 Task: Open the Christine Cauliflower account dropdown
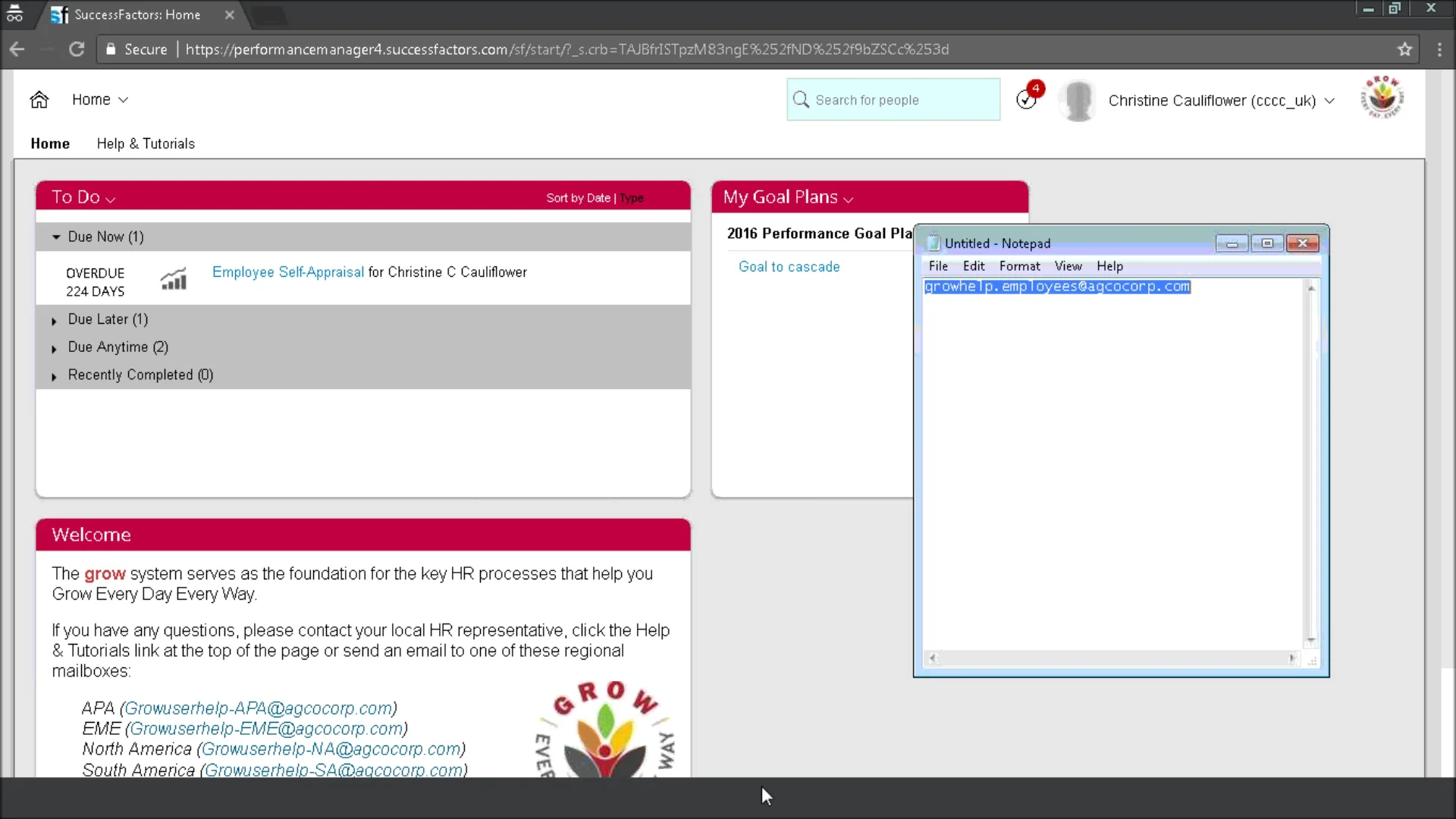coord(1331,100)
